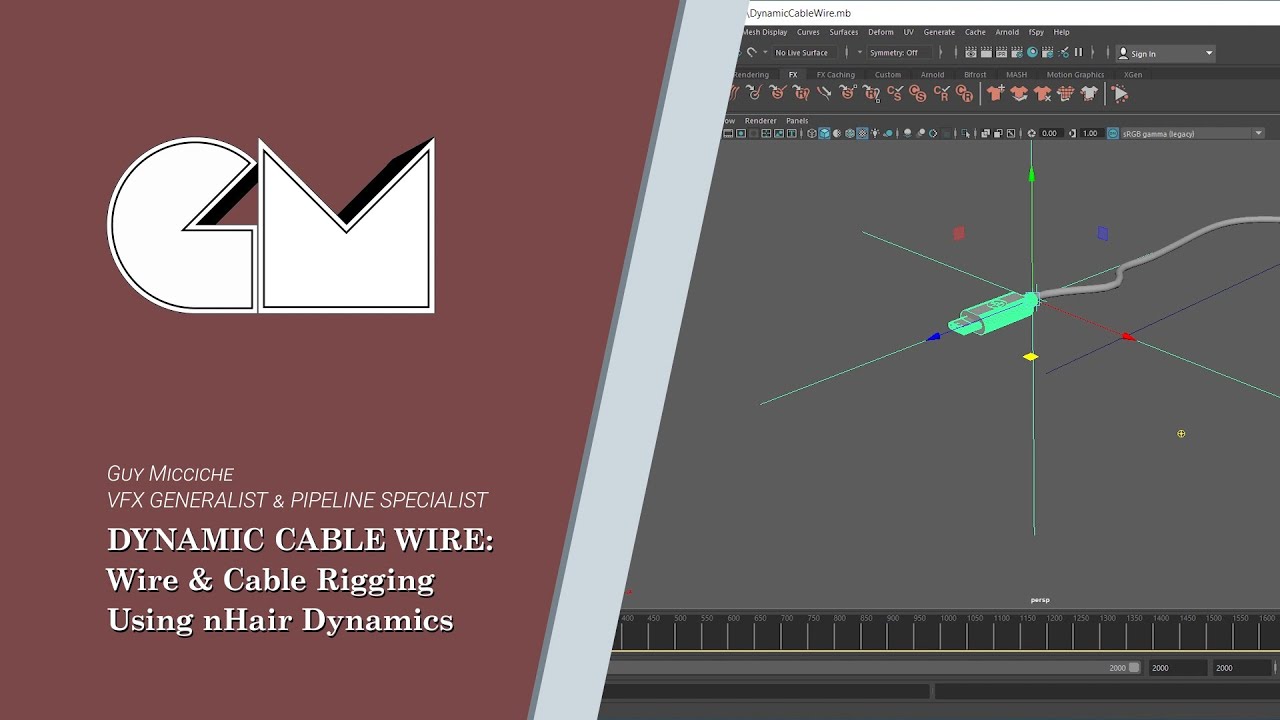Select the Scale Hair tool icon
This screenshot has width=1280, height=720.
pyautogui.click(x=825, y=93)
